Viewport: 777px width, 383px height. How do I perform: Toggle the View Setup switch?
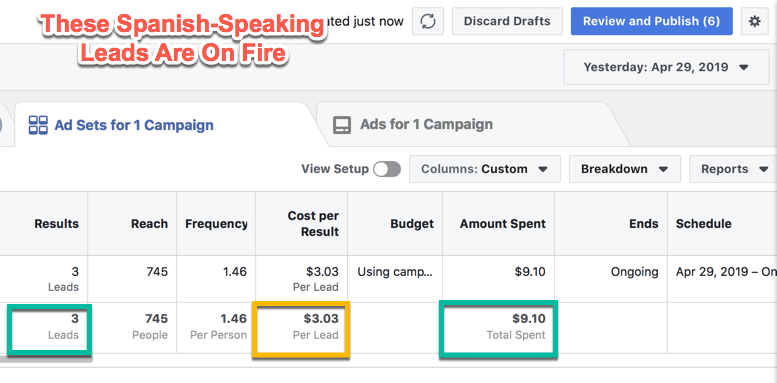(387, 169)
